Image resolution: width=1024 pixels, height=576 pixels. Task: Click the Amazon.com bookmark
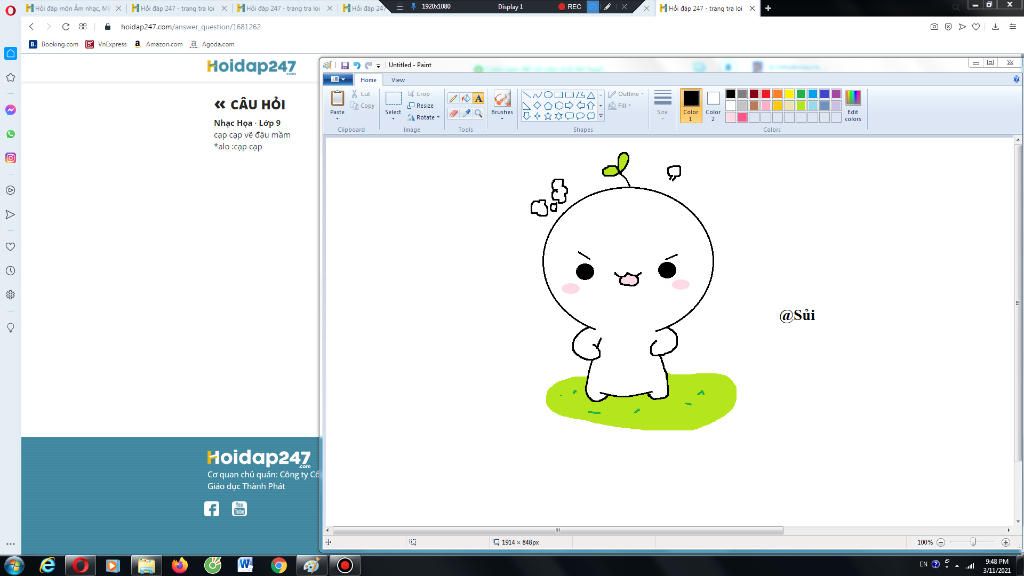tap(159, 44)
